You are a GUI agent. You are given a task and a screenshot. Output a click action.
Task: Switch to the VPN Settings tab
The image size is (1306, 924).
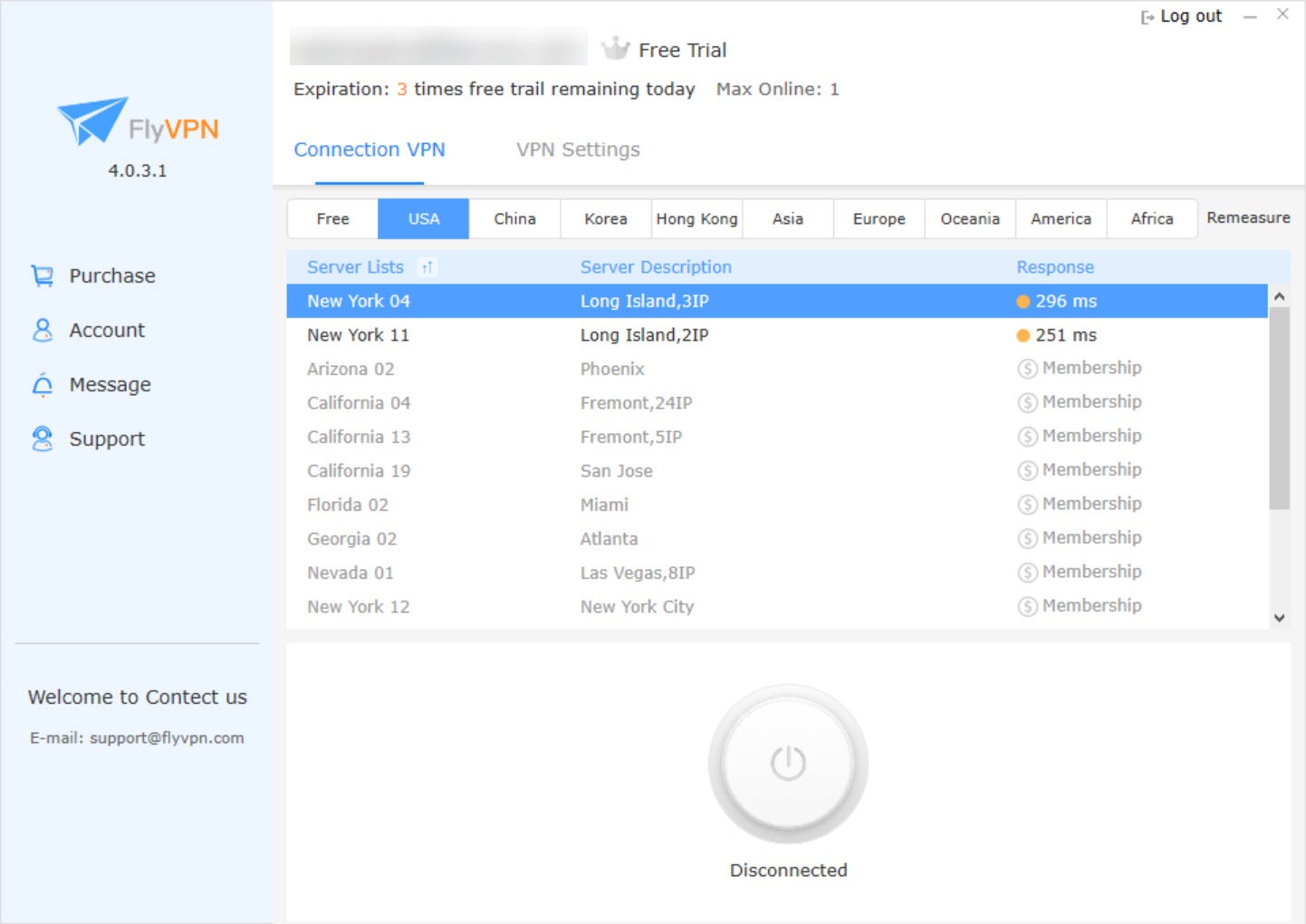(x=578, y=149)
